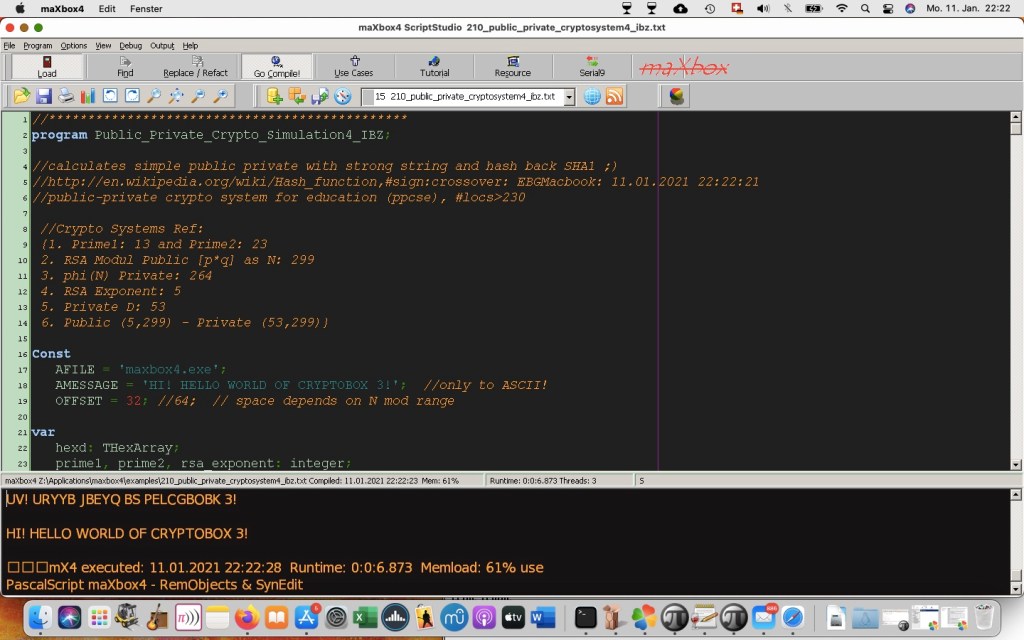Click the open folder icon
1024x640 pixels.
(21, 96)
